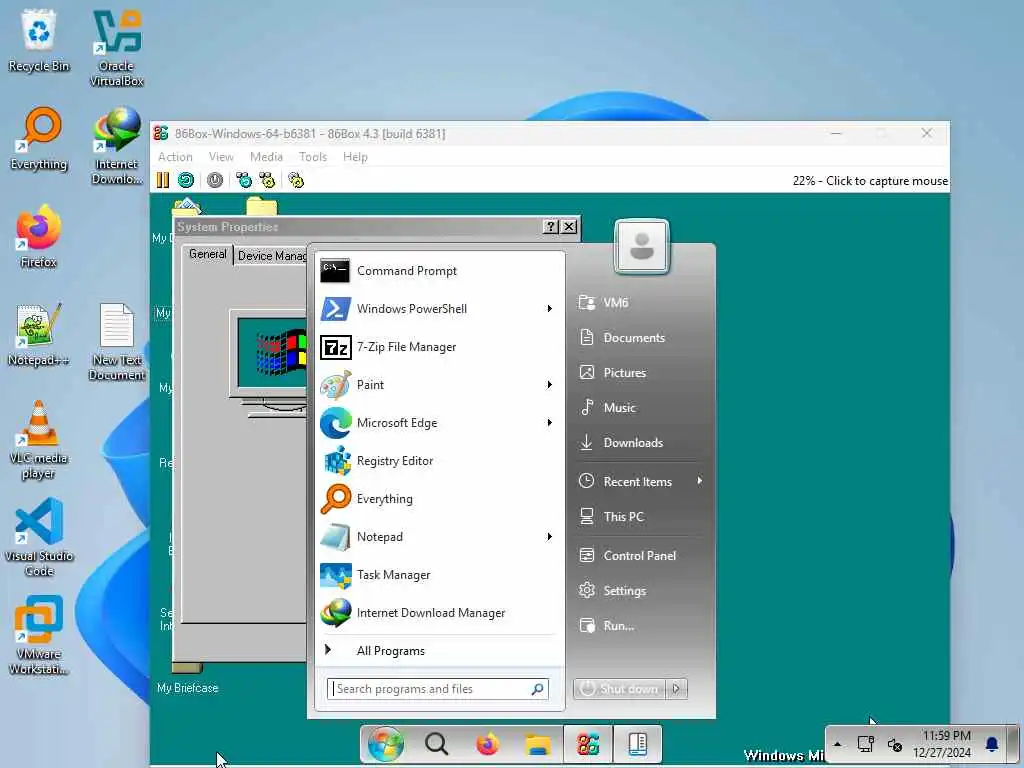Open Registry Editor
This screenshot has width=1024, height=768.
tap(440, 461)
